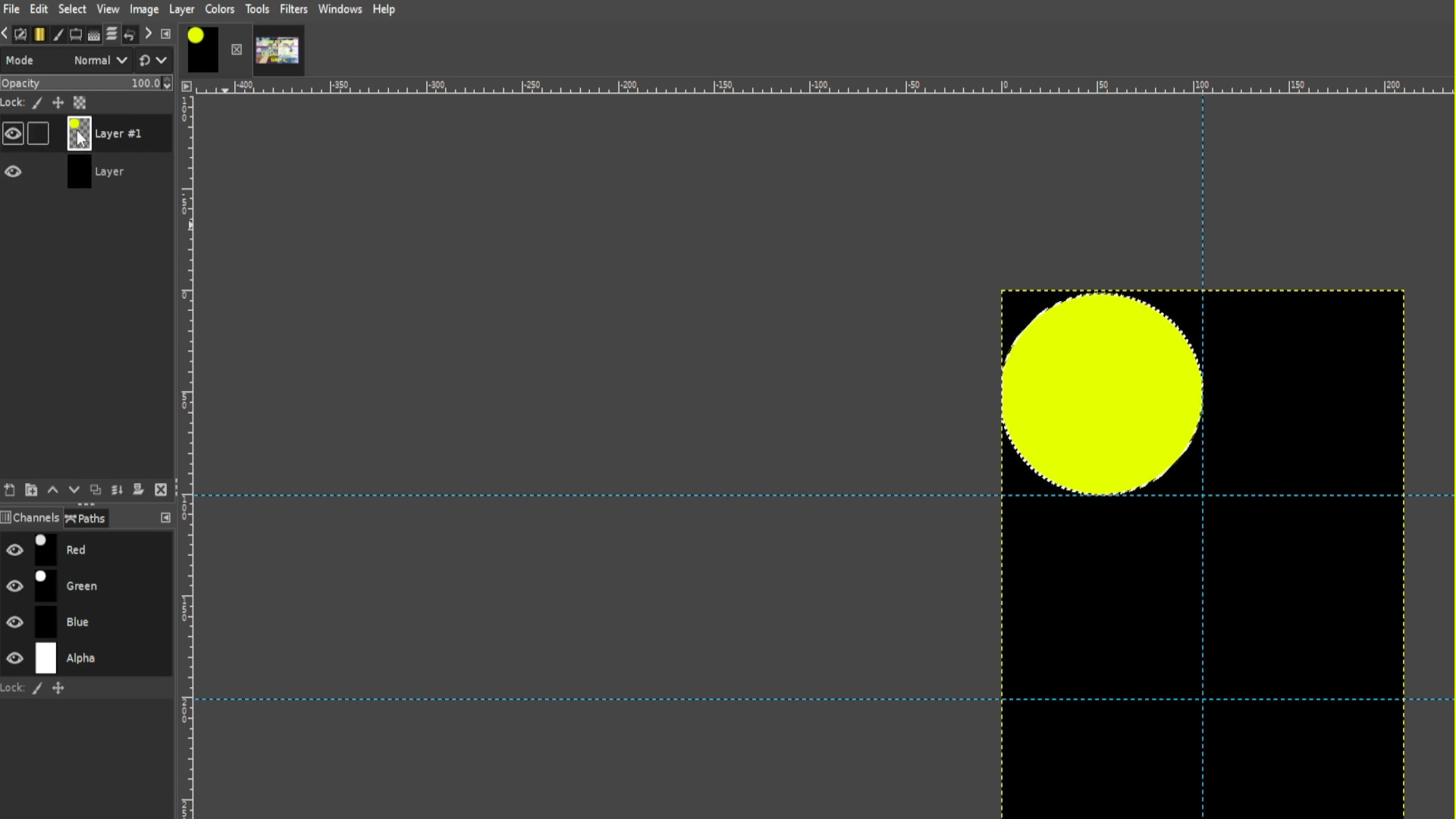Select the black Layer thumbnail
This screenshot has height=819, width=1456.
point(79,171)
